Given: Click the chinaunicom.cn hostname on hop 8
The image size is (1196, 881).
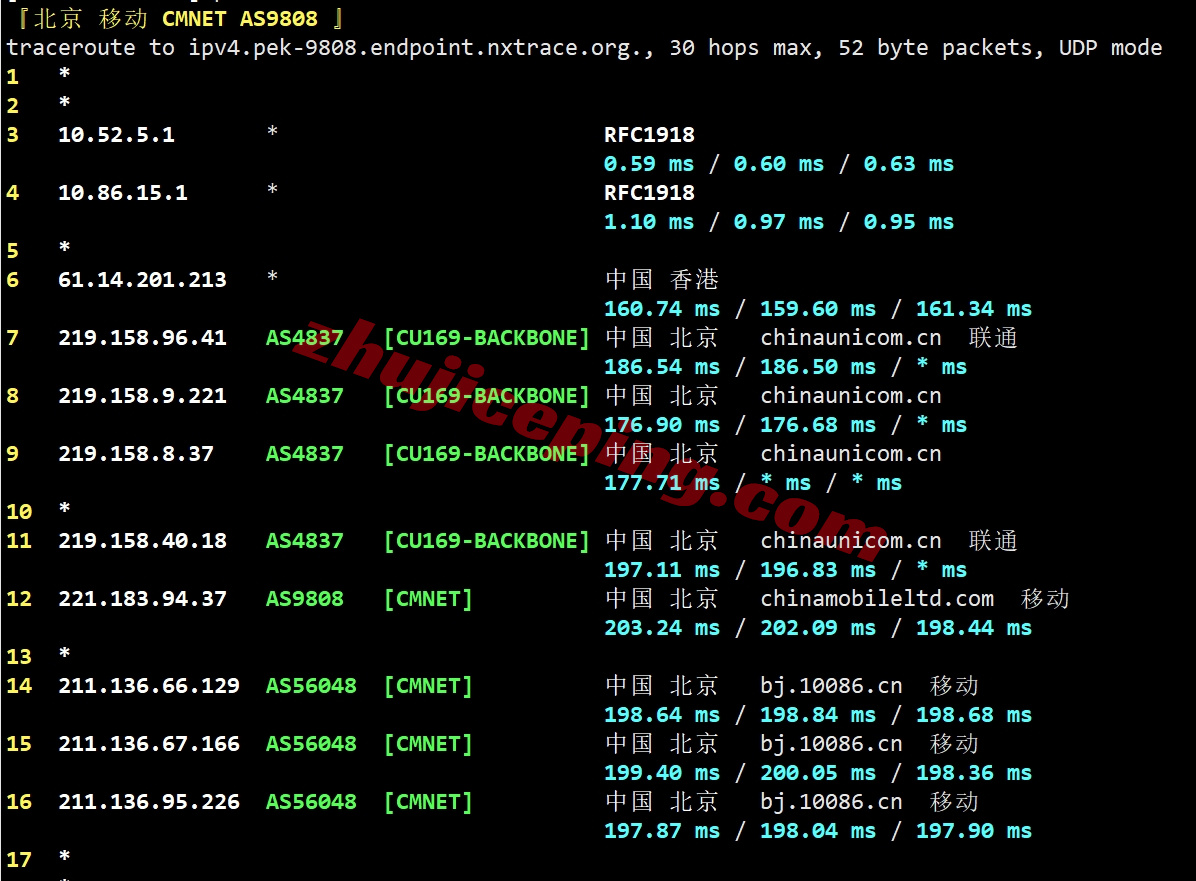Looking at the screenshot, I should [850, 396].
